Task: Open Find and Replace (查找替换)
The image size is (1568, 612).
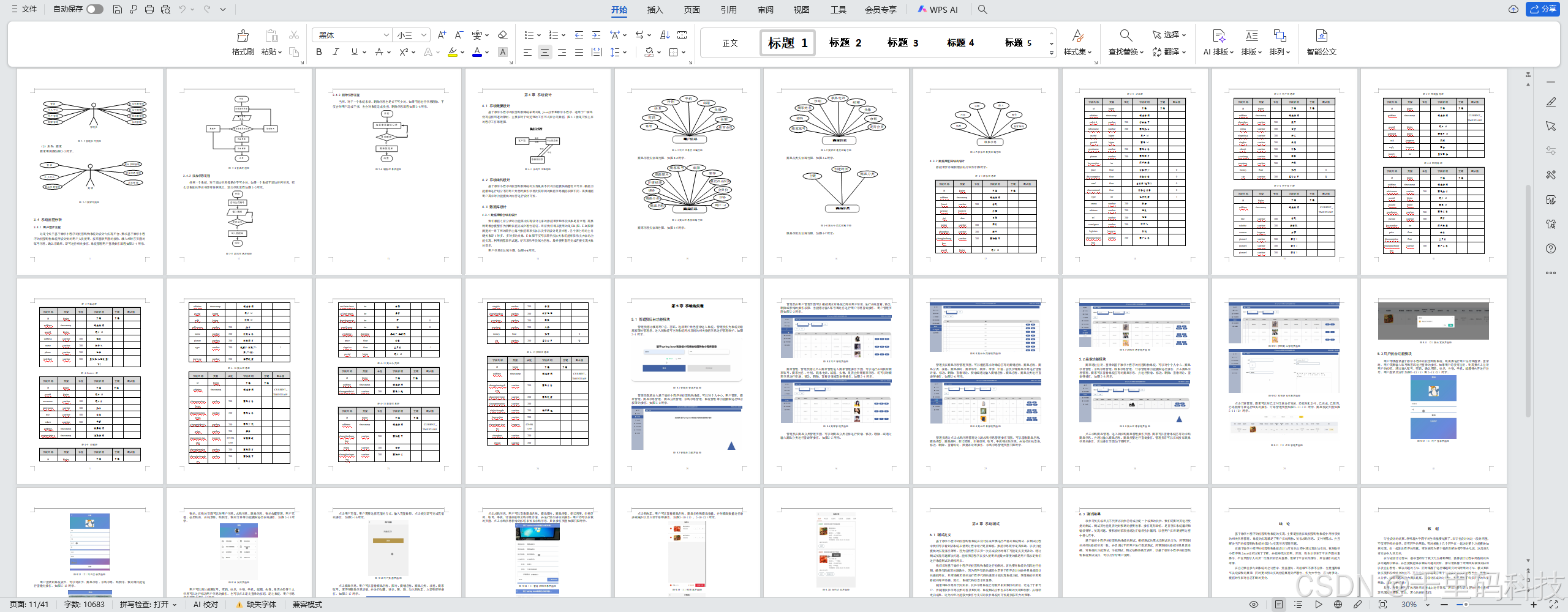Action: (1126, 43)
